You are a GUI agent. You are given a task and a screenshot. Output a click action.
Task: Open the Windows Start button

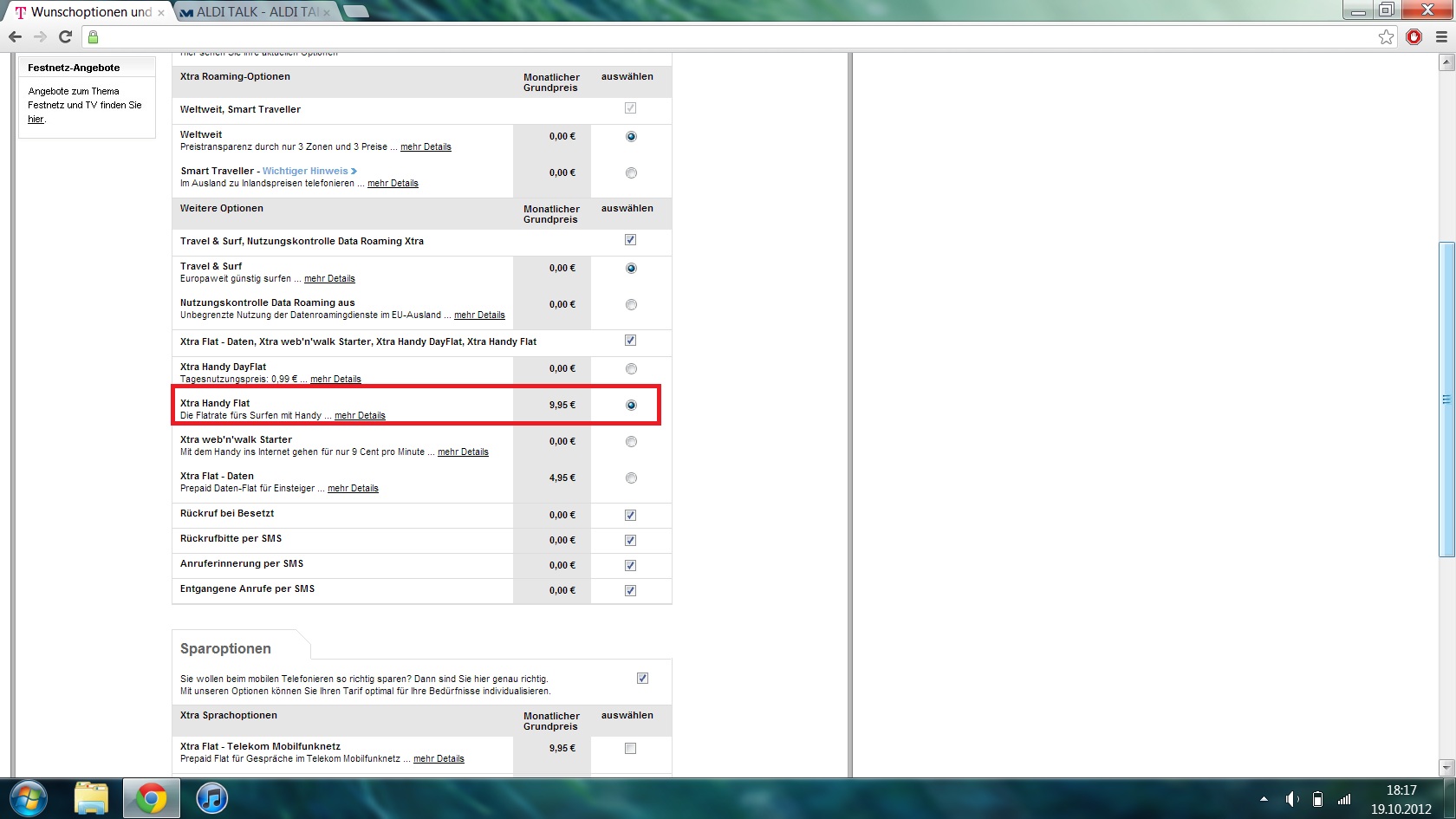28,798
